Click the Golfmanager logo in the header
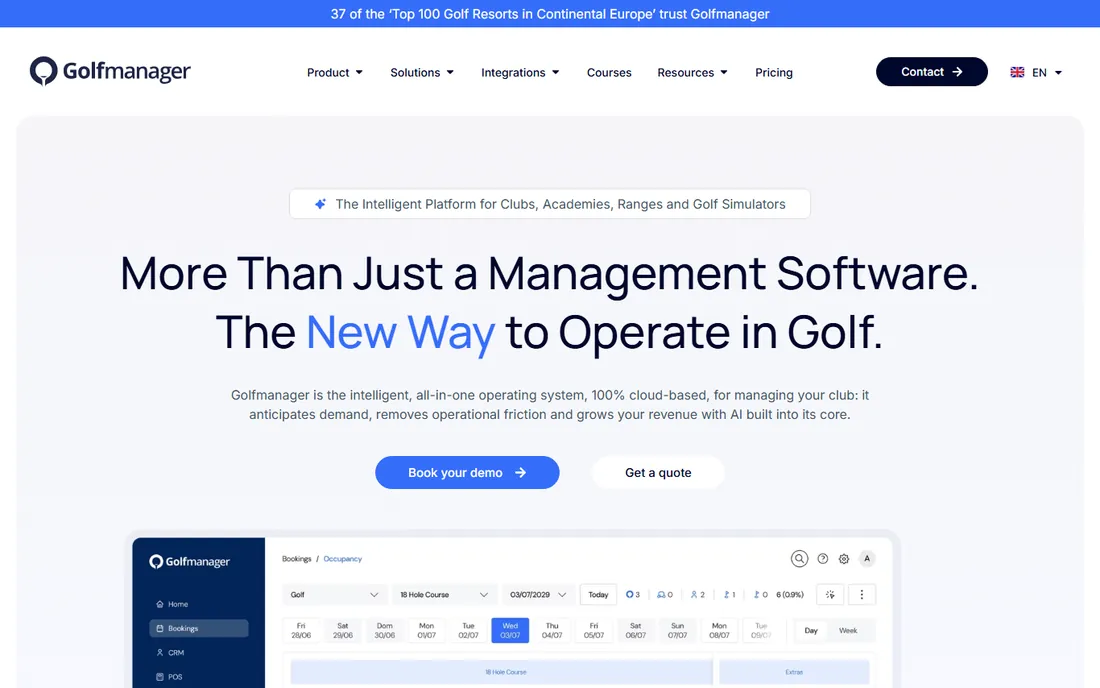Screen dimensions: 1100x688 (x=110, y=71)
